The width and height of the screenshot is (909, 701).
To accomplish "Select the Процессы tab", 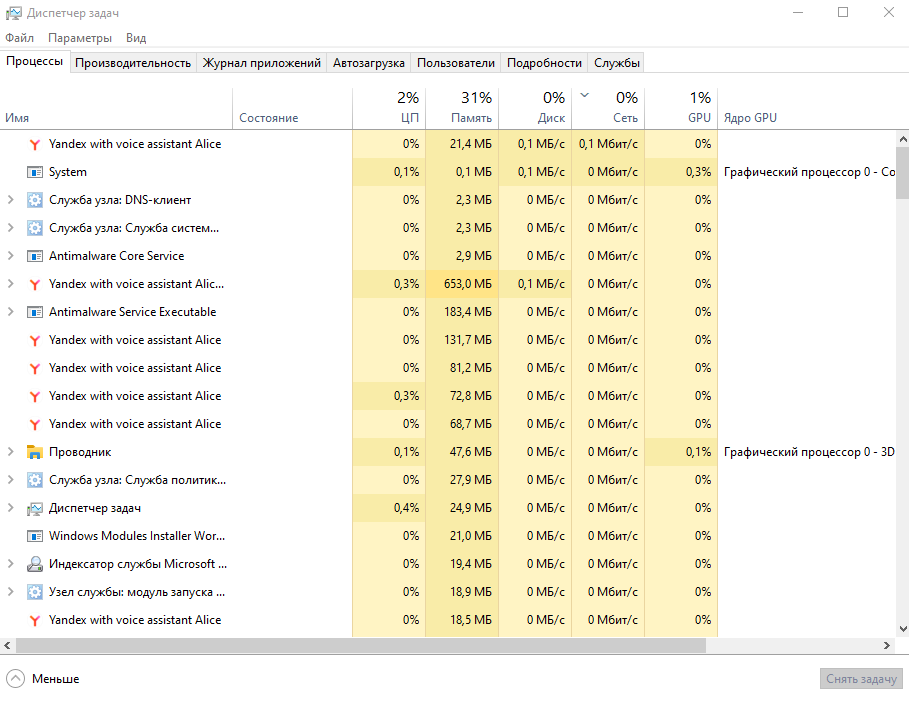I will [35, 61].
